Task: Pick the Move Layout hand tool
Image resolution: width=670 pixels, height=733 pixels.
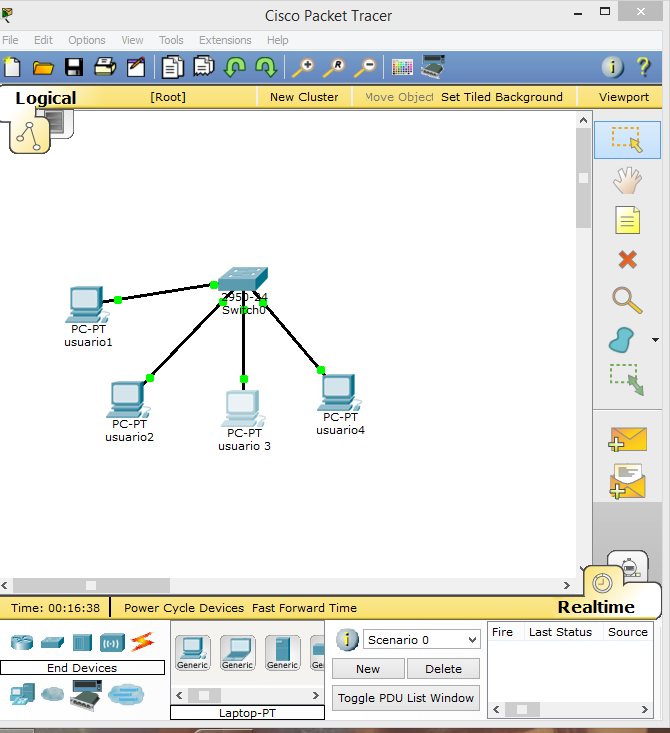Action: pos(627,180)
